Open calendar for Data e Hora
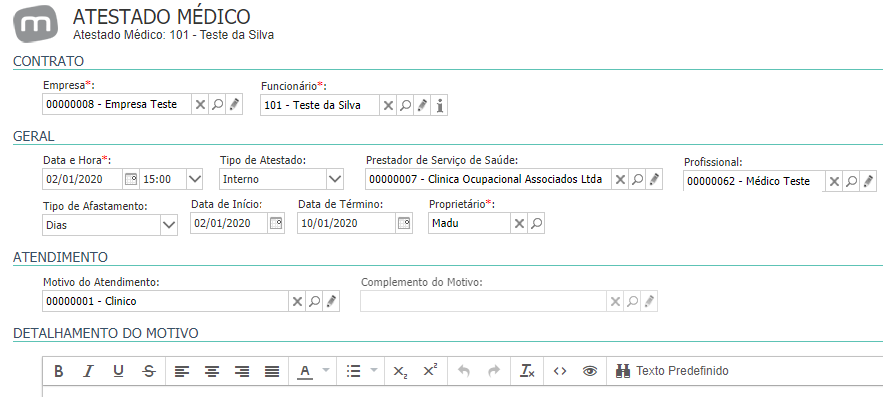Image resolution: width=891 pixels, height=397 pixels. point(131,179)
